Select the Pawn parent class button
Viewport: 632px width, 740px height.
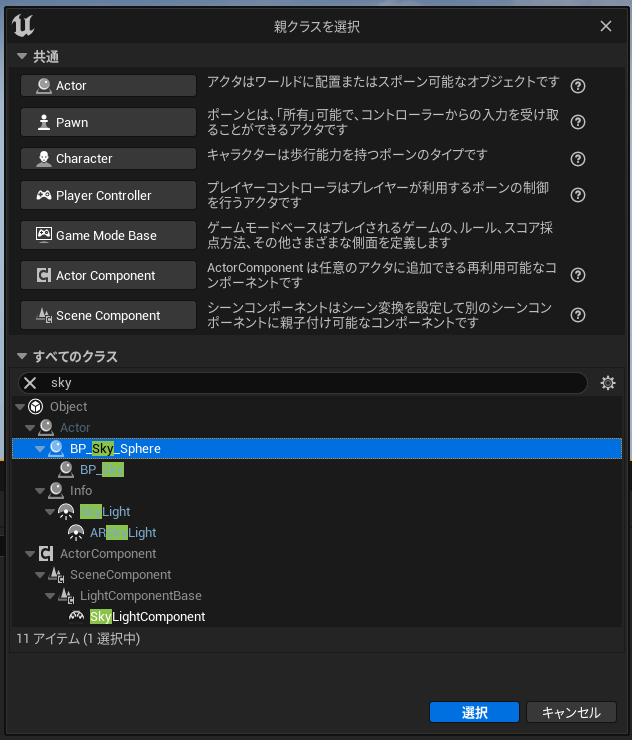coord(108,122)
